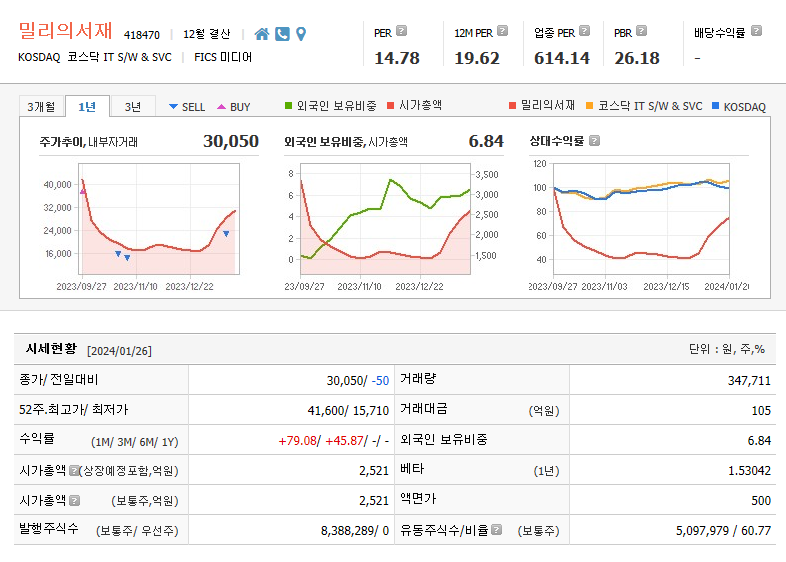Image resolution: width=786 pixels, height=562 pixels.
Task: Click green 외국인 보유비중 legend swatch
Action: [288, 106]
